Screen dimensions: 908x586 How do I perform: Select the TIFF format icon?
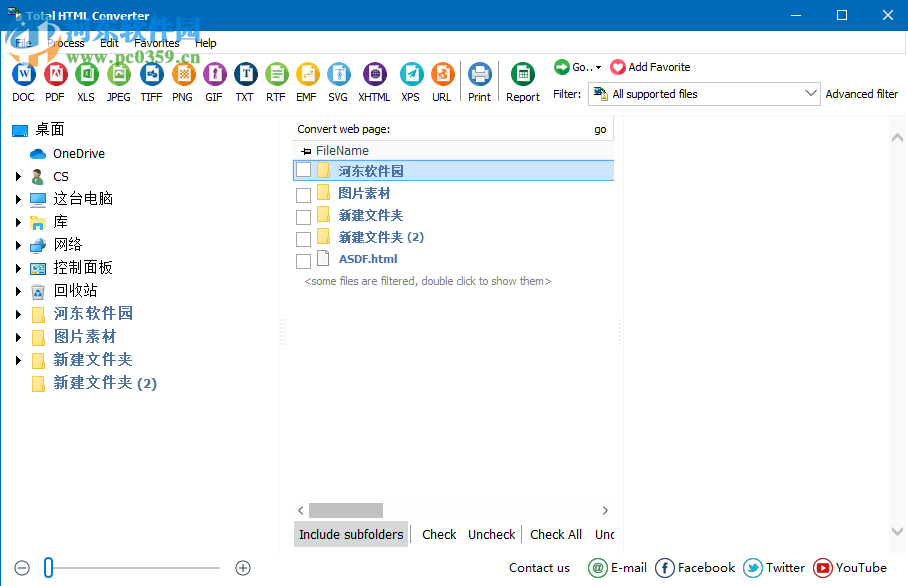coord(151,74)
